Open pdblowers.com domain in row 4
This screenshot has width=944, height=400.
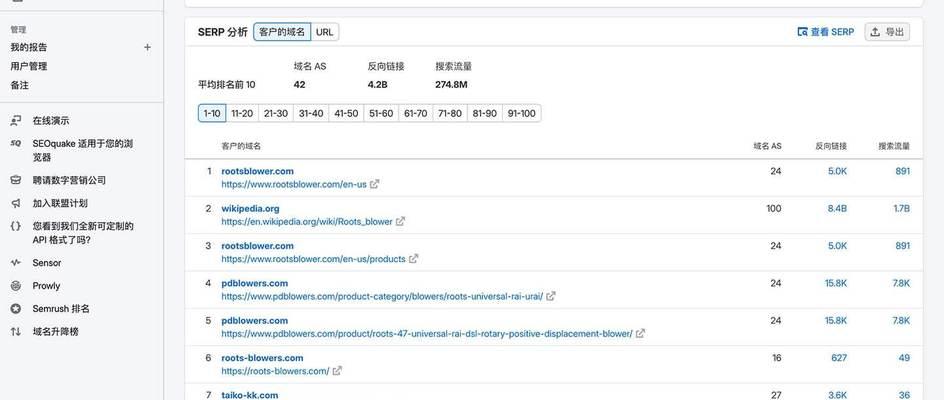(255, 283)
